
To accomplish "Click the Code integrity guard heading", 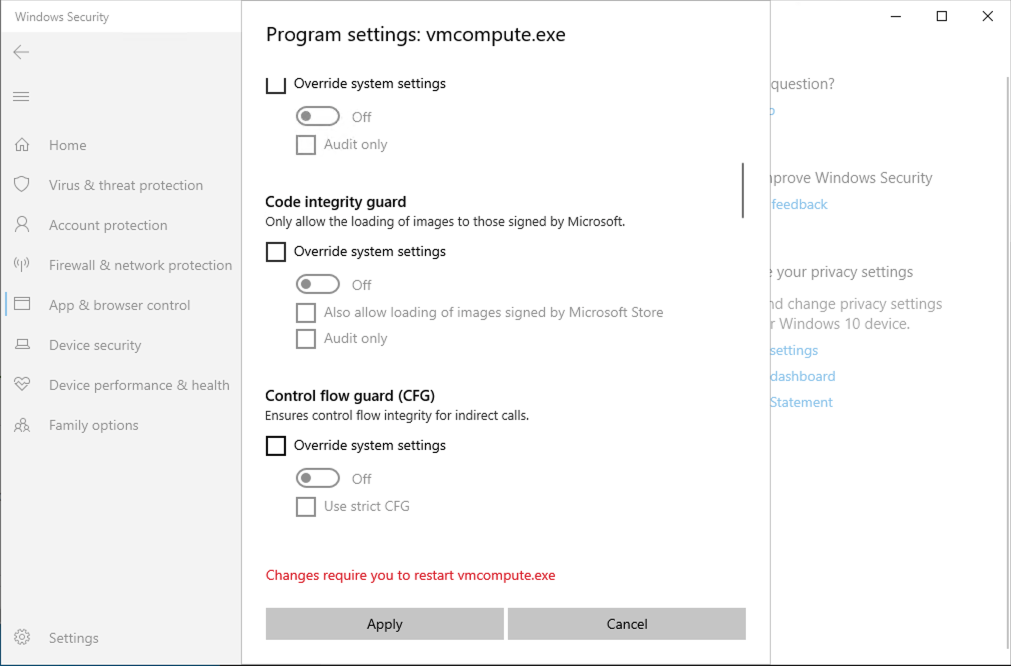I will coord(336,202).
